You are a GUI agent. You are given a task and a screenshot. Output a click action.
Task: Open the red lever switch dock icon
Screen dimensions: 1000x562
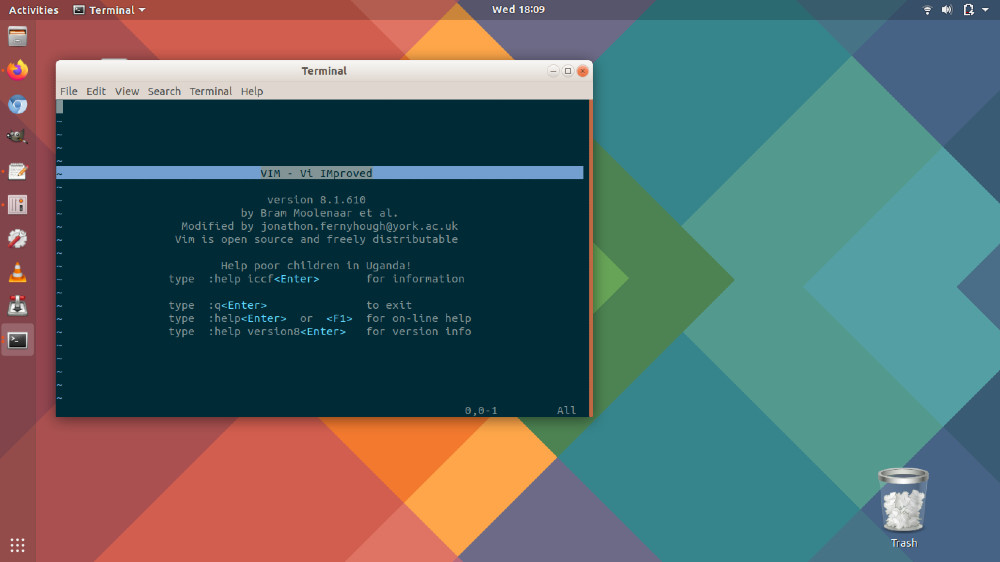pyautogui.click(x=17, y=306)
